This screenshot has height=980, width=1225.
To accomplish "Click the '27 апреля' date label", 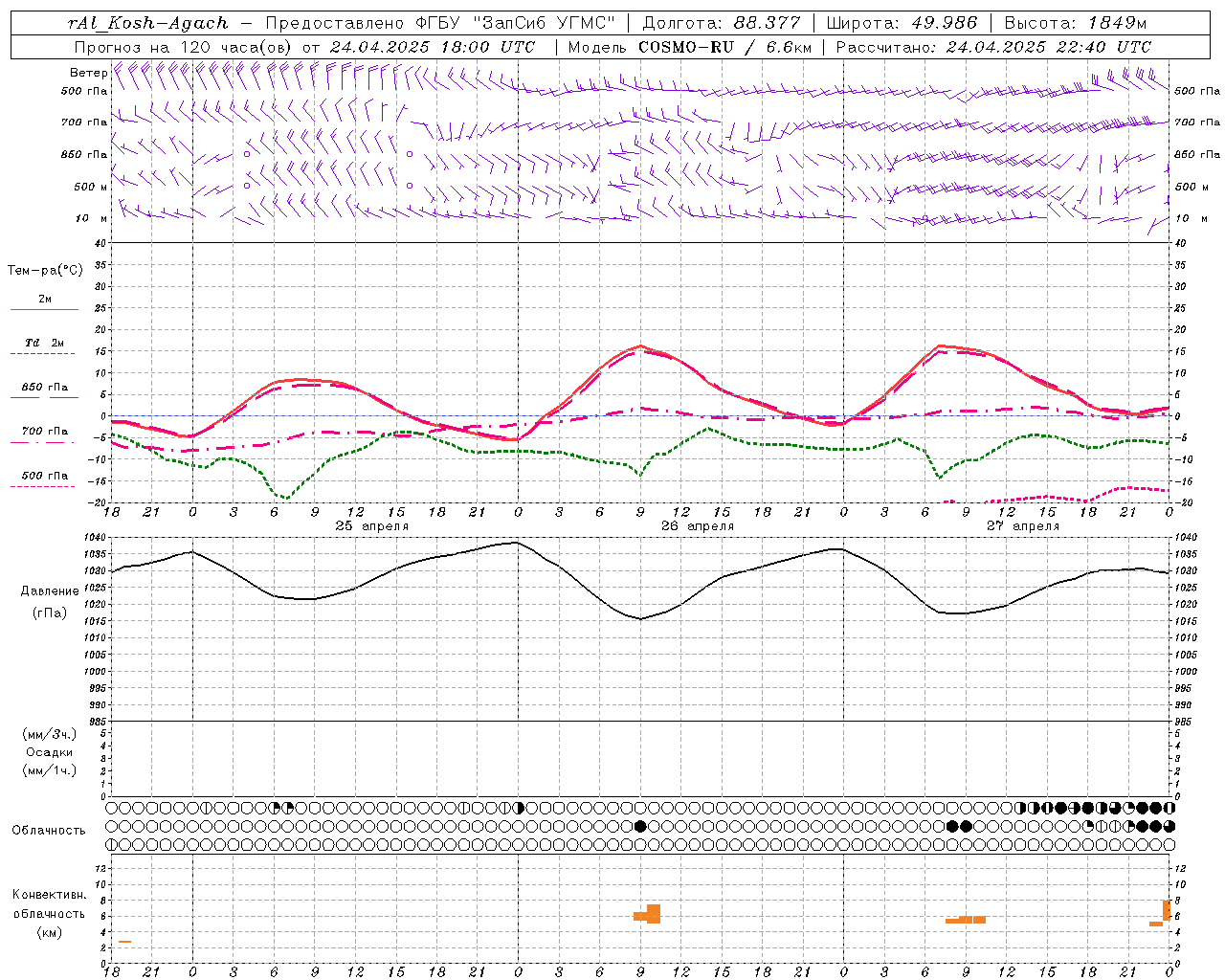I will coord(1023,526).
